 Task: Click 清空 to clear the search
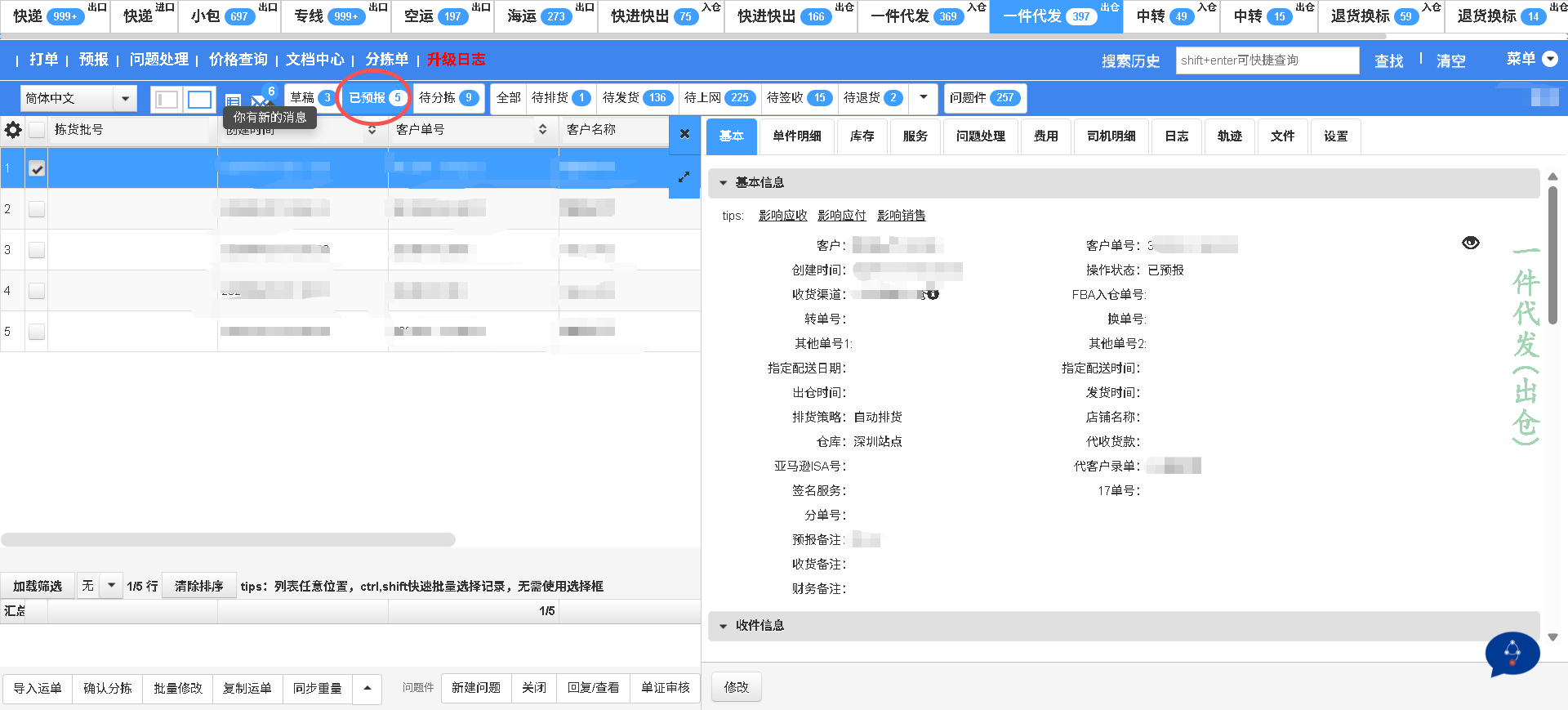point(1451,60)
